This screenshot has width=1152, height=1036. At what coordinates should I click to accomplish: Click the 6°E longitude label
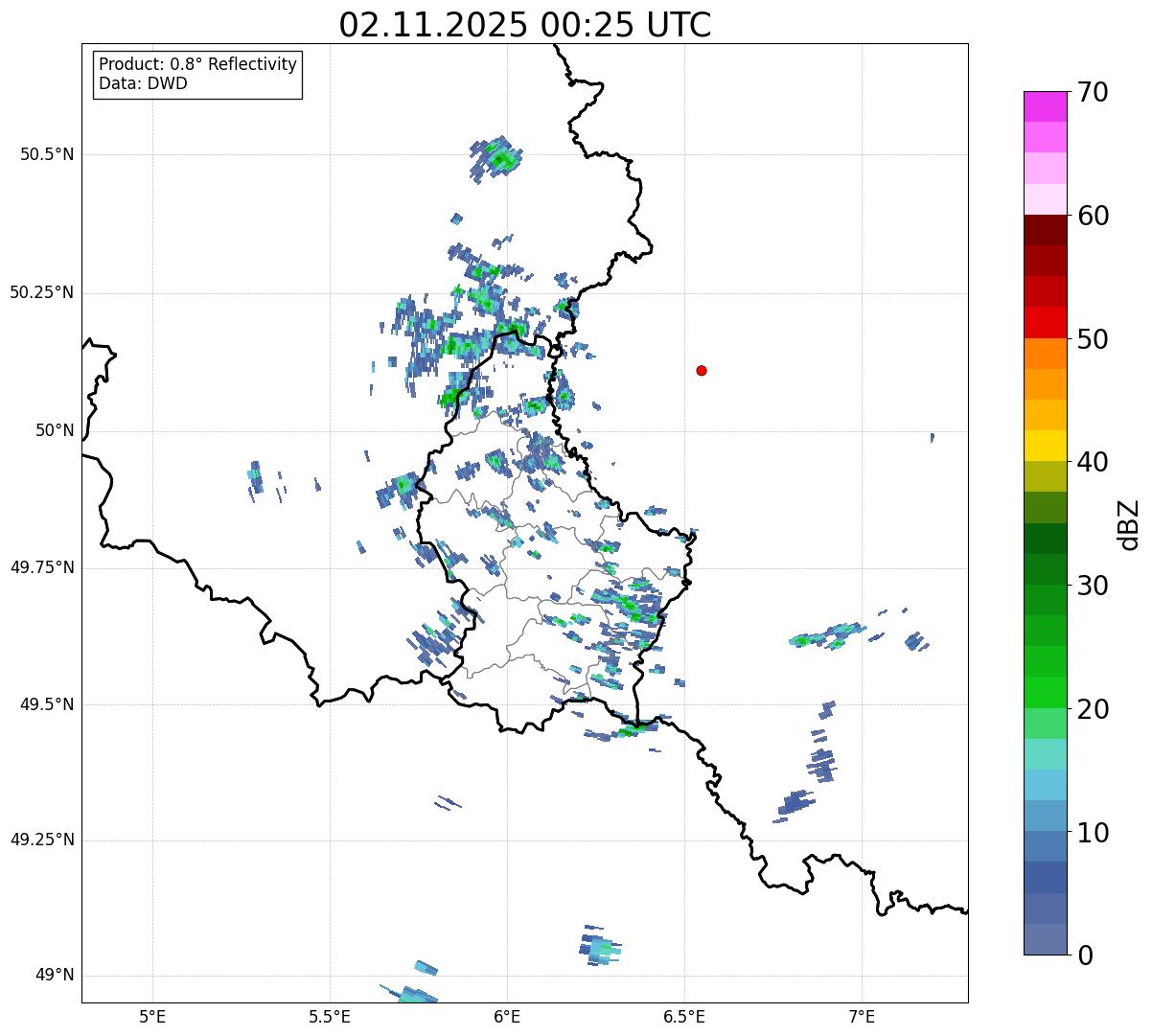tap(507, 1016)
